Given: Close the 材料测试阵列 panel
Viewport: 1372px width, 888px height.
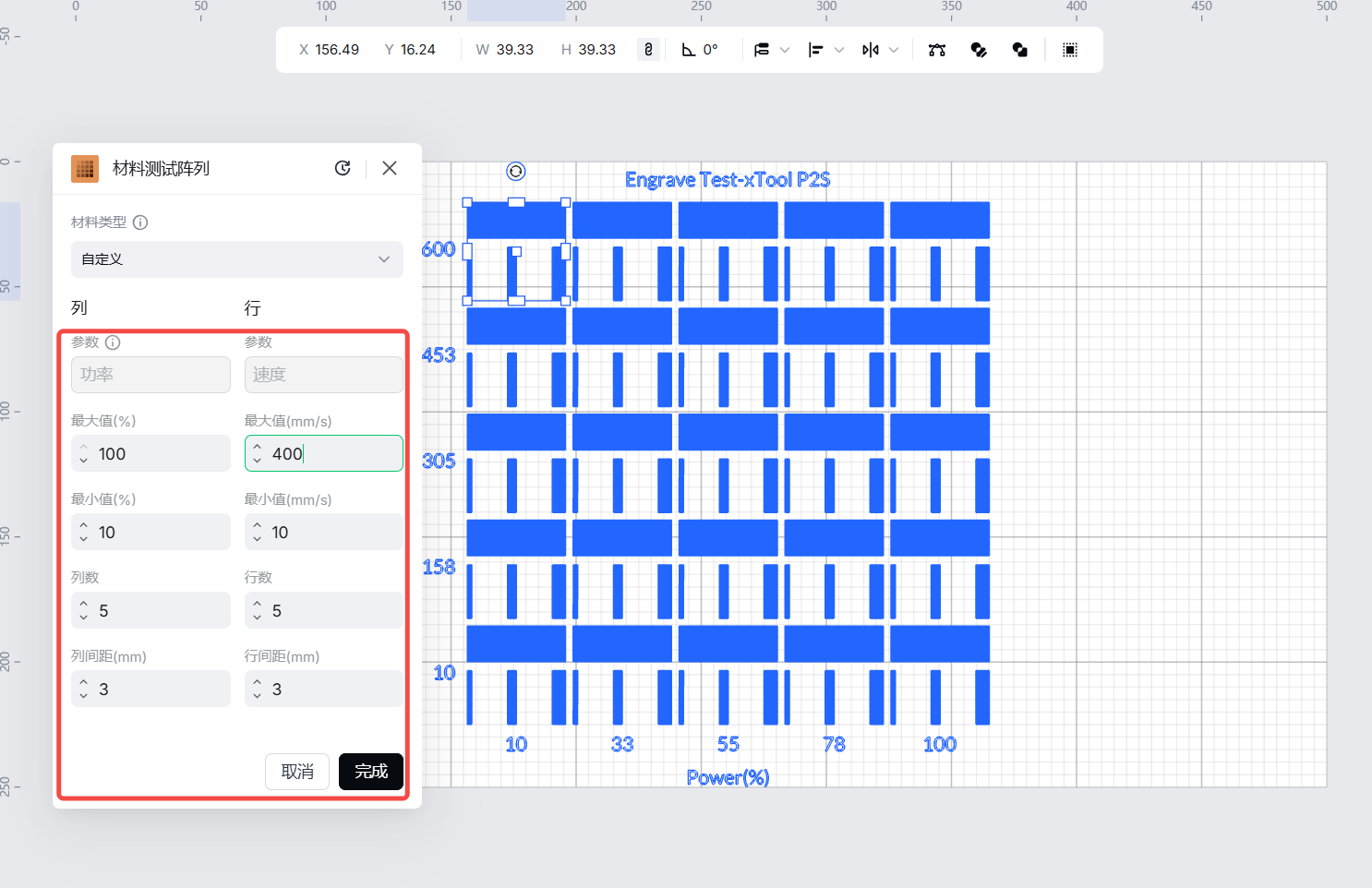Looking at the screenshot, I should [x=390, y=168].
